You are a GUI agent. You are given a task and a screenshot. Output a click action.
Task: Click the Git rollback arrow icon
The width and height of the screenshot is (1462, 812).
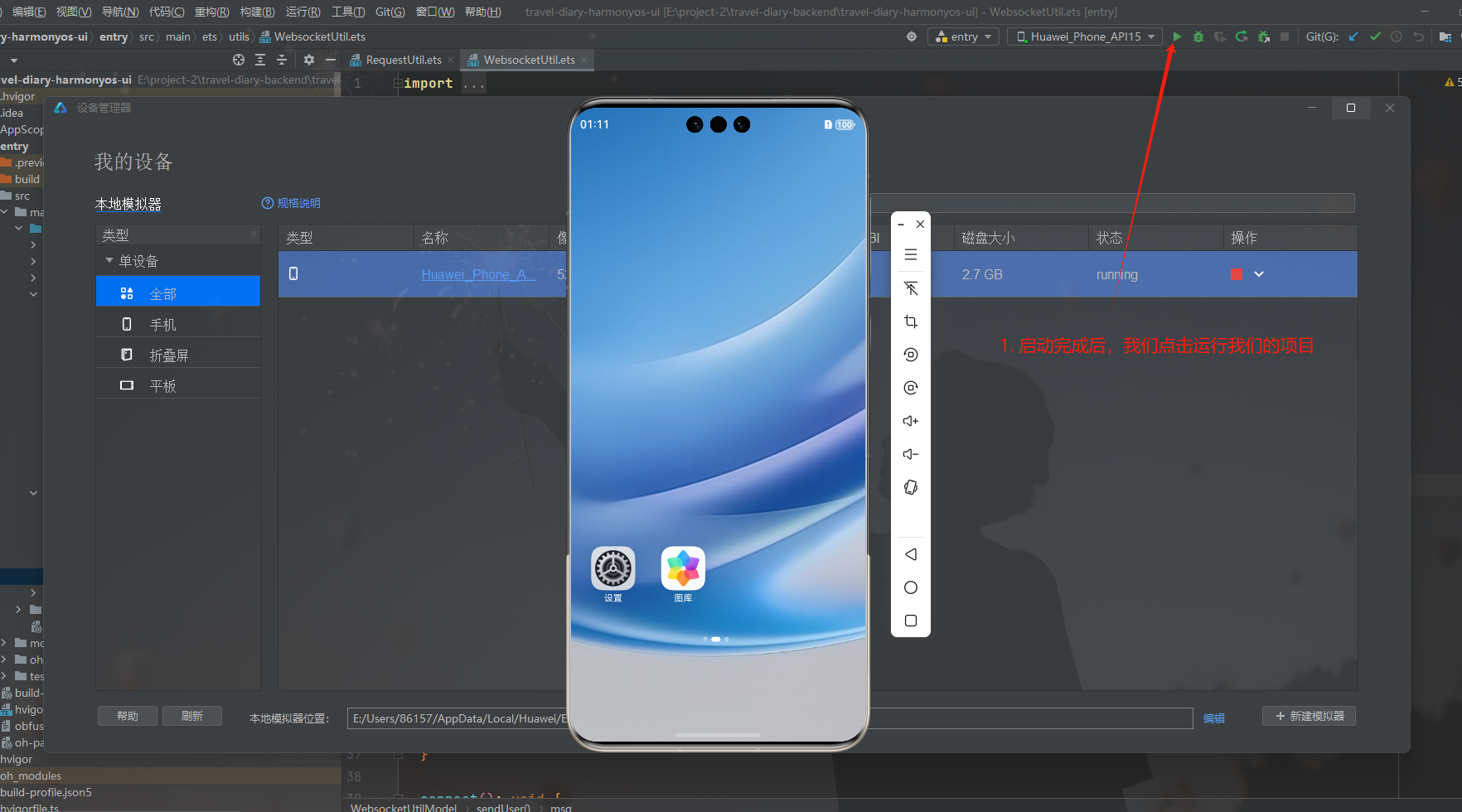pos(1418,36)
